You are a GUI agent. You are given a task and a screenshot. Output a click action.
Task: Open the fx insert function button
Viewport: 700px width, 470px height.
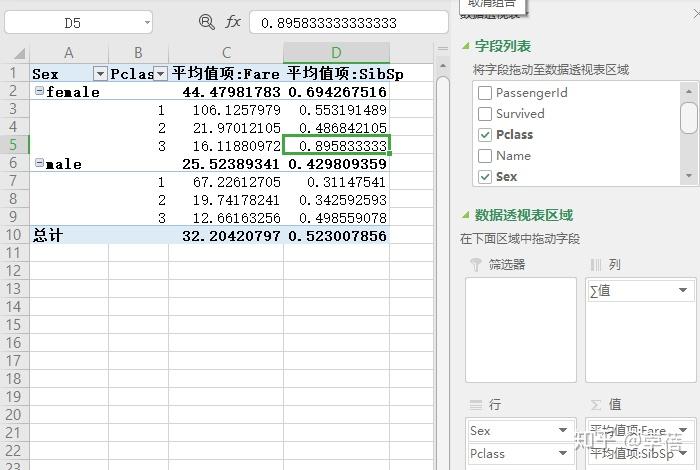click(x=233, y=22)
